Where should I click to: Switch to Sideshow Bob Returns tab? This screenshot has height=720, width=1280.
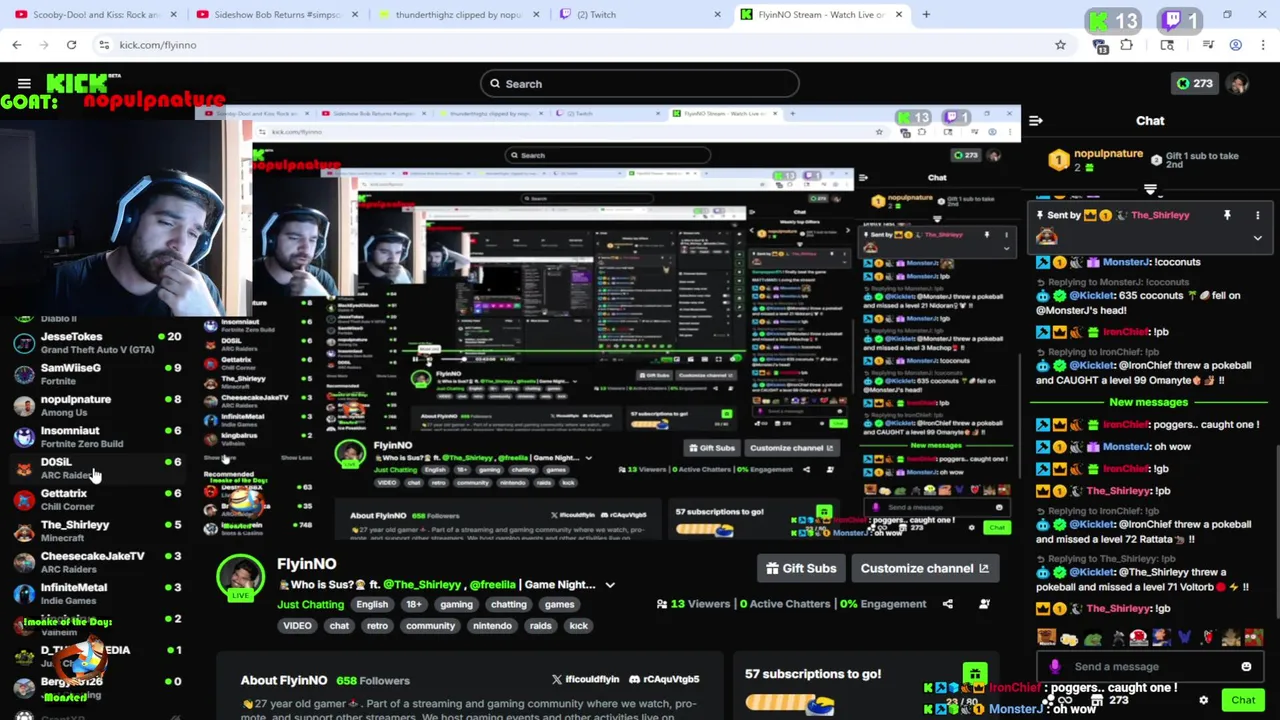click(273, 14)
